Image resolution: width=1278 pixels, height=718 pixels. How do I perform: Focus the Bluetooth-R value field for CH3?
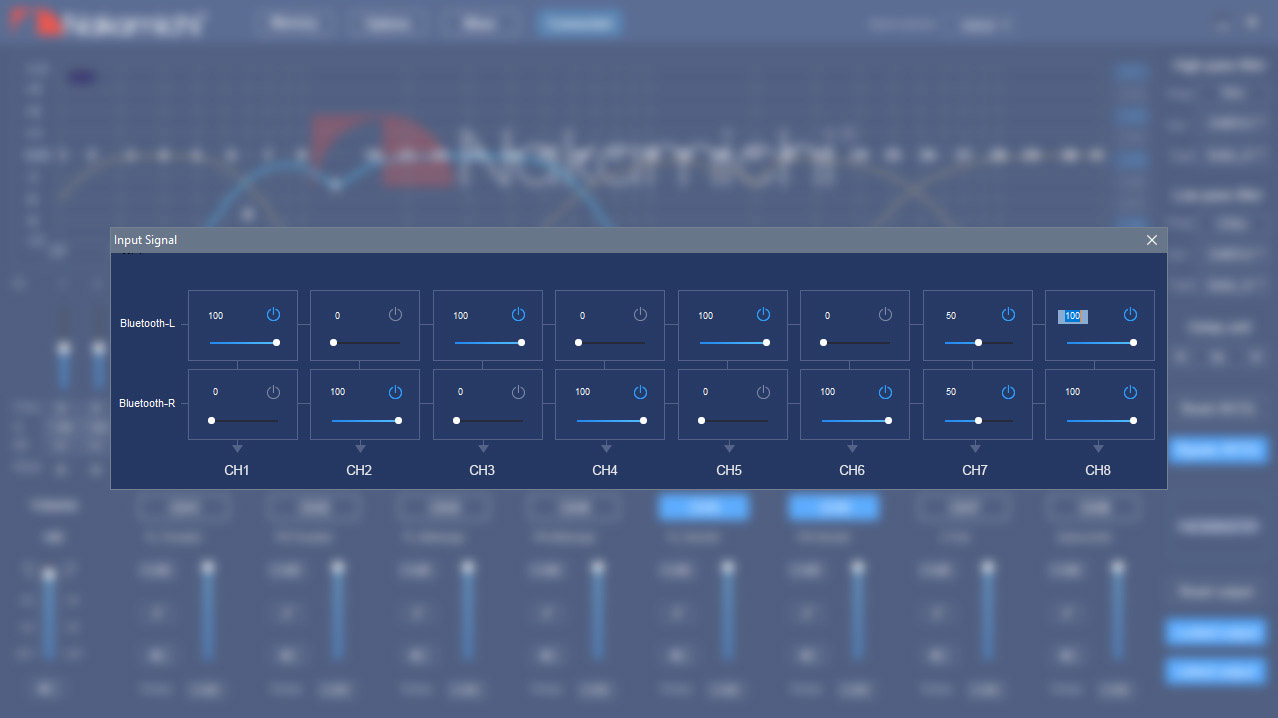(460, 392)
